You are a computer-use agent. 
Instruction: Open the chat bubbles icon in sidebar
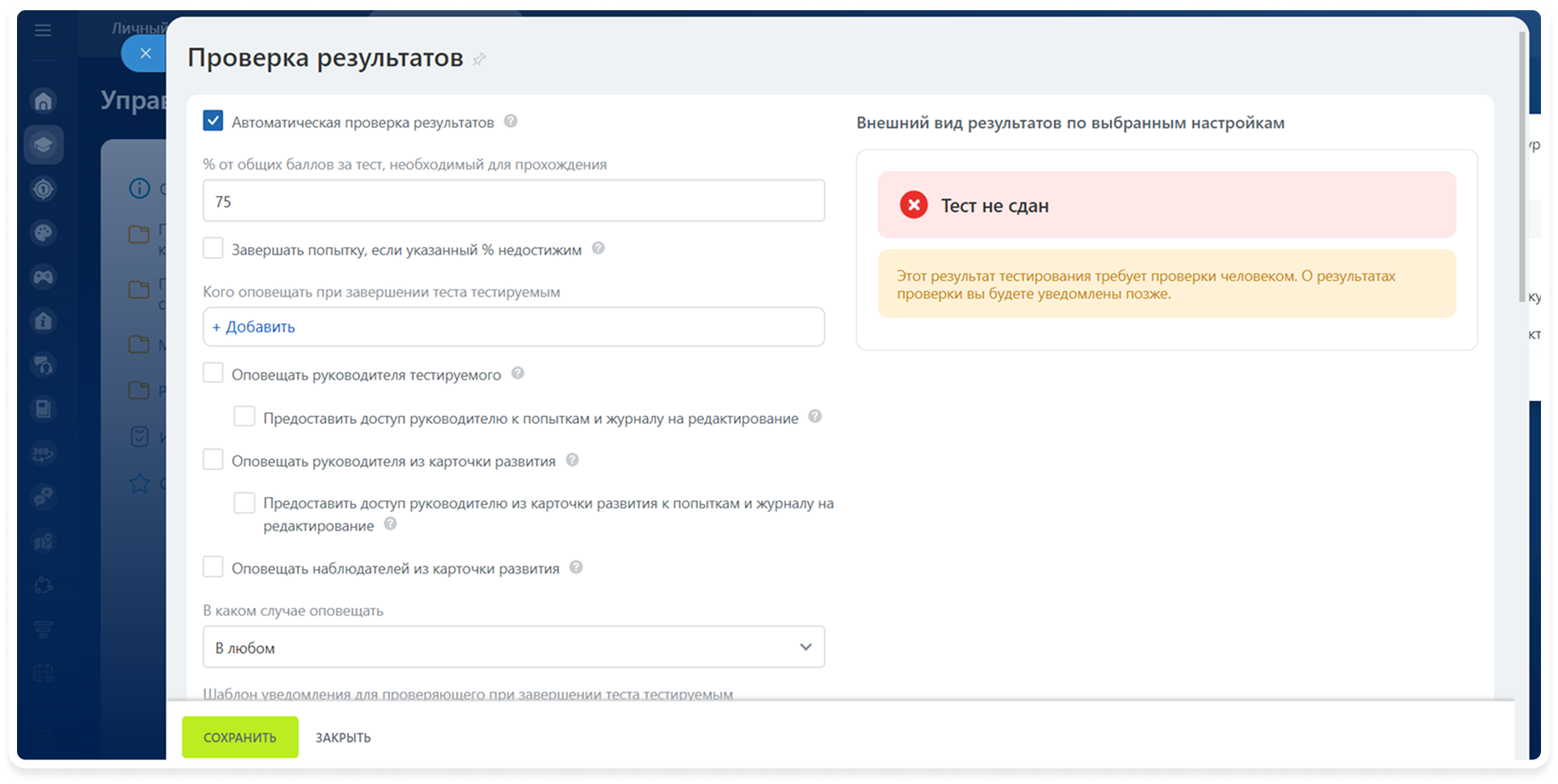coord(43,497)
